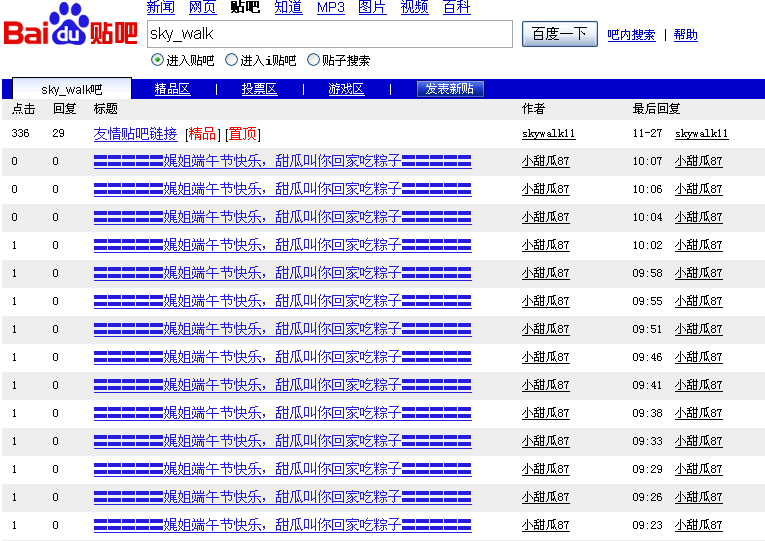Click the 11-27 last reply date
765x541 pixels.
(x=647, y=133)
